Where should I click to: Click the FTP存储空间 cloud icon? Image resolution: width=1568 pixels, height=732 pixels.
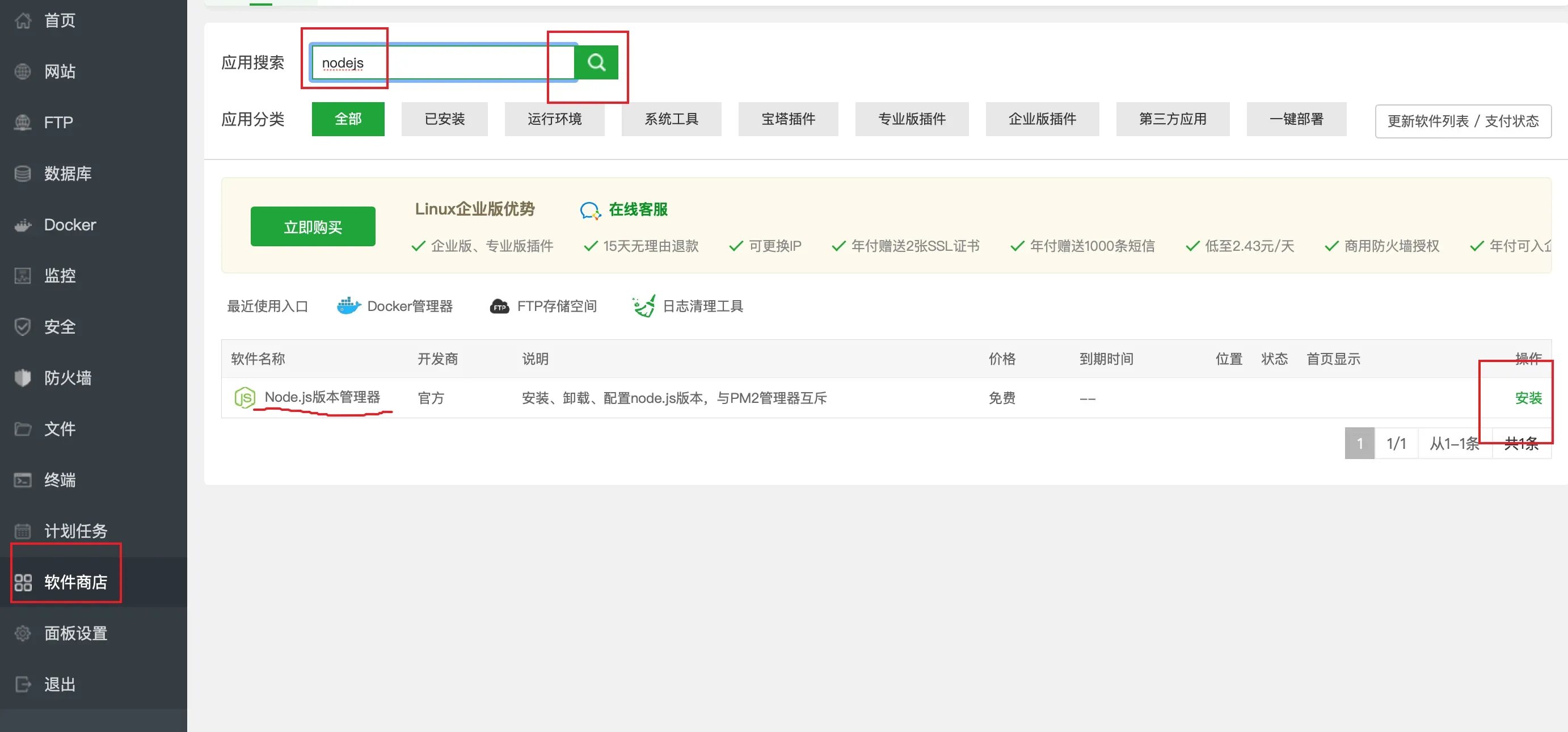[499, 306]
